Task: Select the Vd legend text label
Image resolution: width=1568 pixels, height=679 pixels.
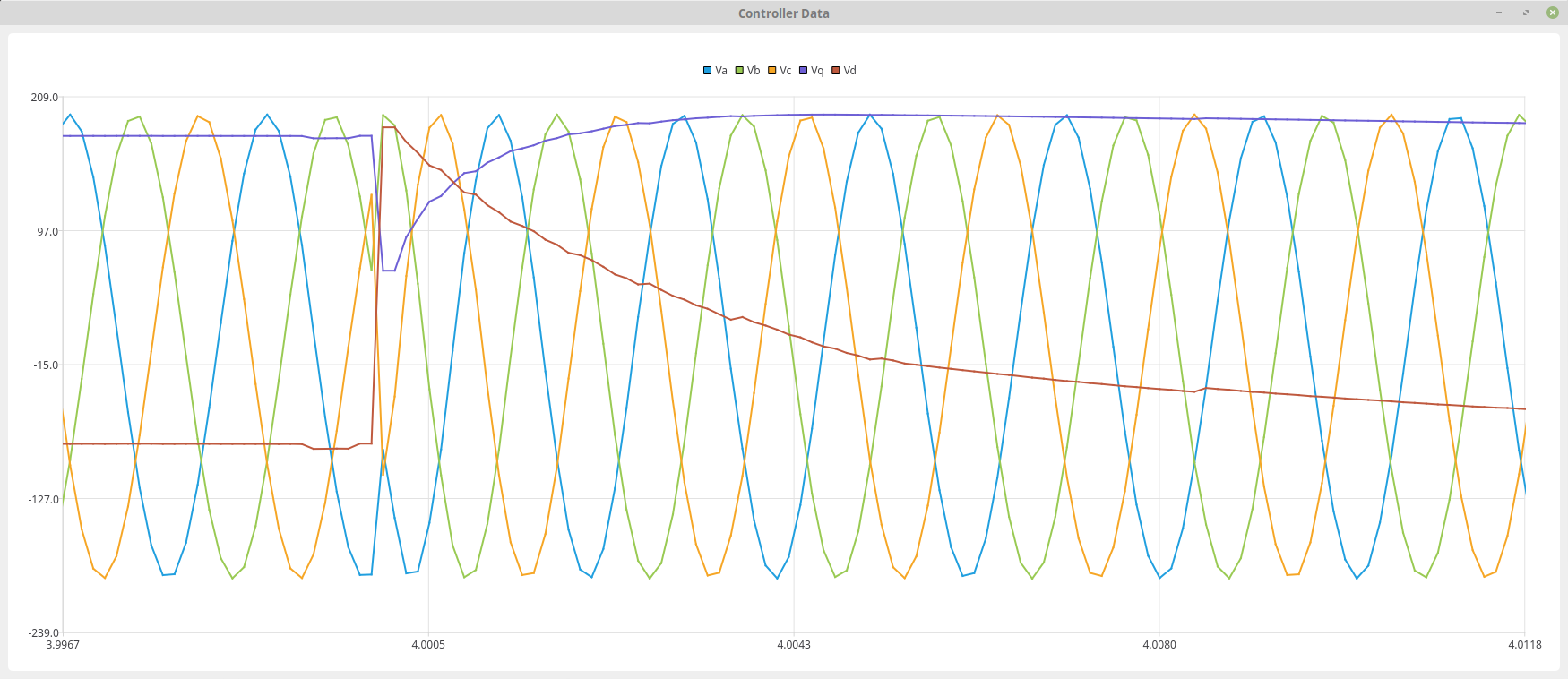Action: point(850,71)
